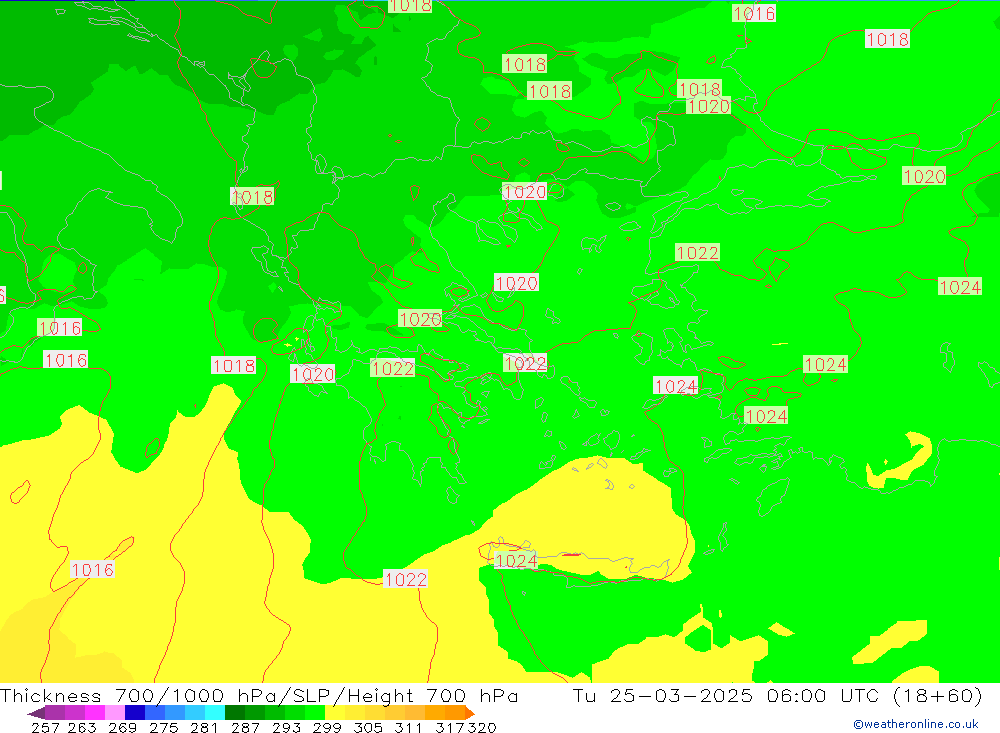Click the 'Thickness 700/1000 hPa/SLP/Height 700 hPa' title
1000x733 pixels.
pyautogui.click(x=259, y=695)
